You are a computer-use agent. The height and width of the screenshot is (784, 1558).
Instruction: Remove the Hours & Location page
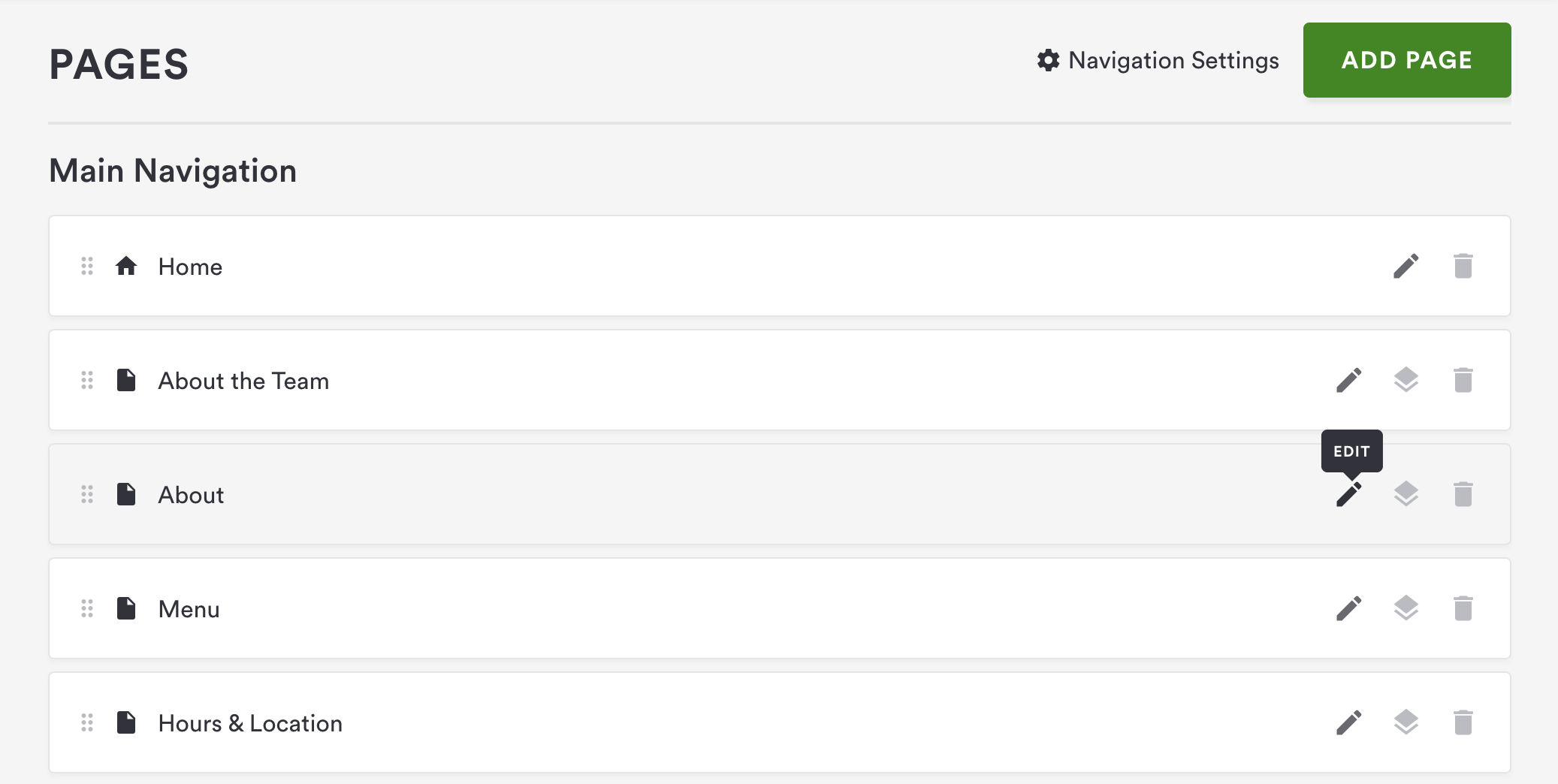coord(1463,723)
